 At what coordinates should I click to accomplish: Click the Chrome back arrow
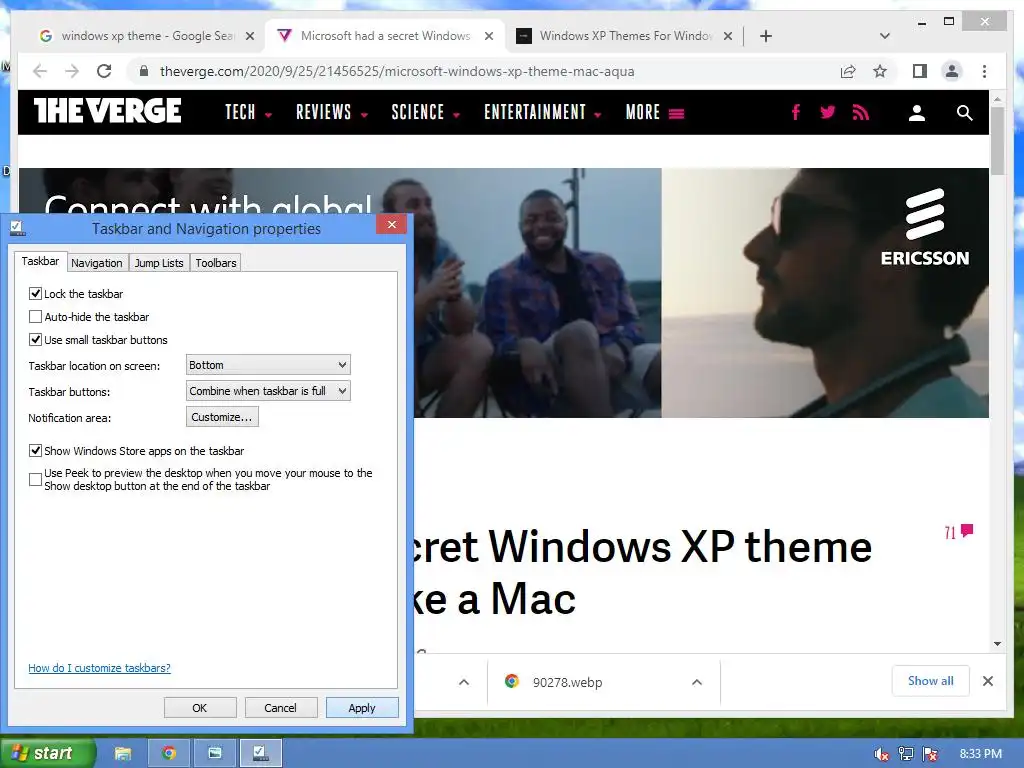pyautogui.click(x=40, y=71)
